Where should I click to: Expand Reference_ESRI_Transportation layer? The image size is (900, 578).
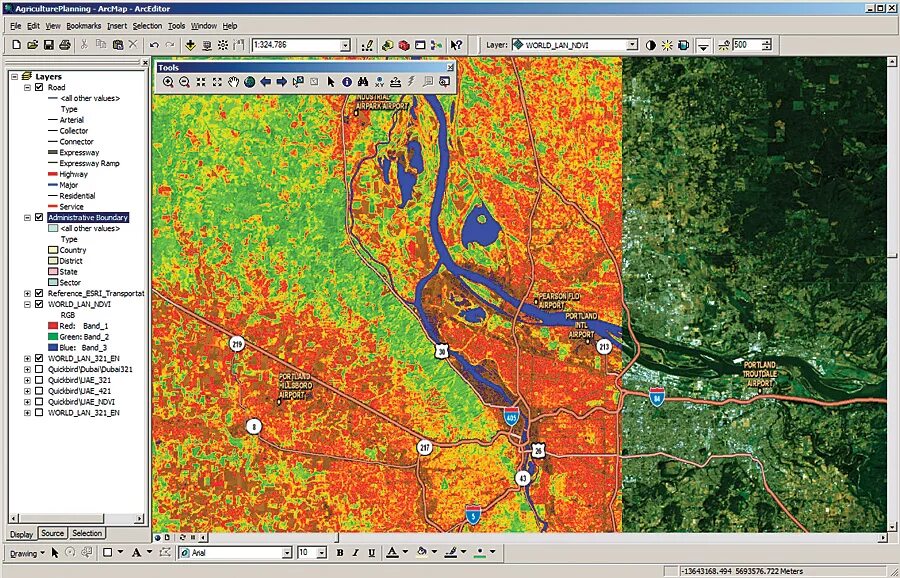(x=27, y=293)
